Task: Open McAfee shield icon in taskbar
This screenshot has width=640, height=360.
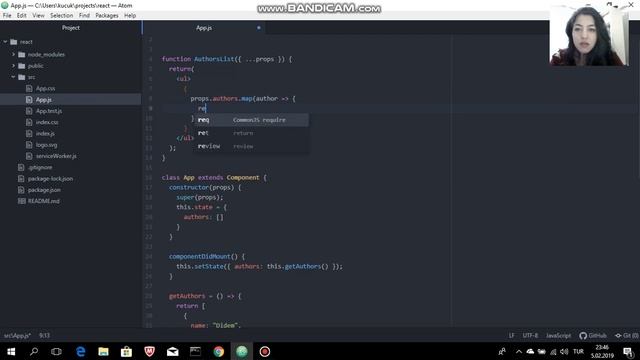Action: pyautogui.click(x=149, y=351)
